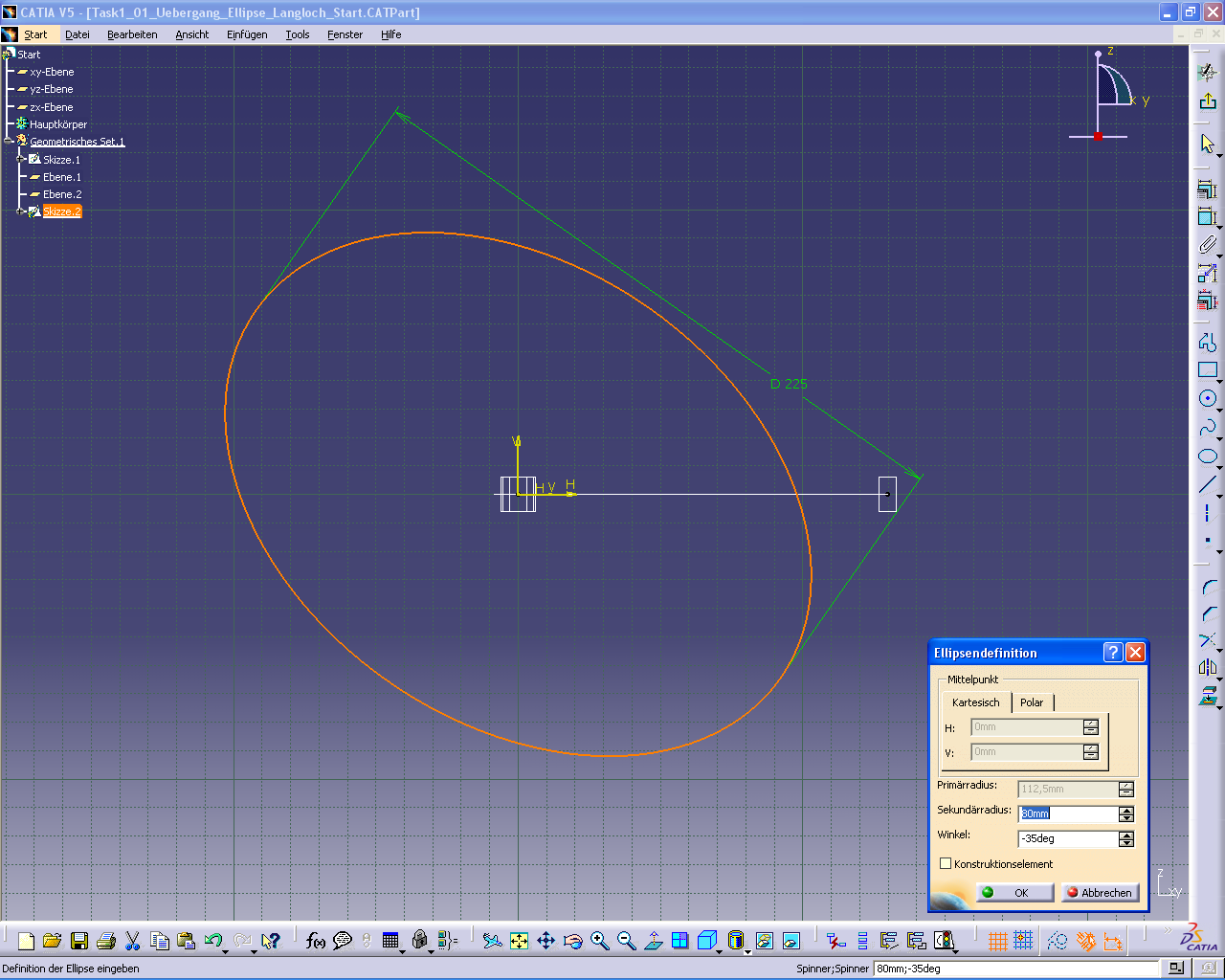
Task: Select the Circle sketch tool
Action: click(1208, 399)
